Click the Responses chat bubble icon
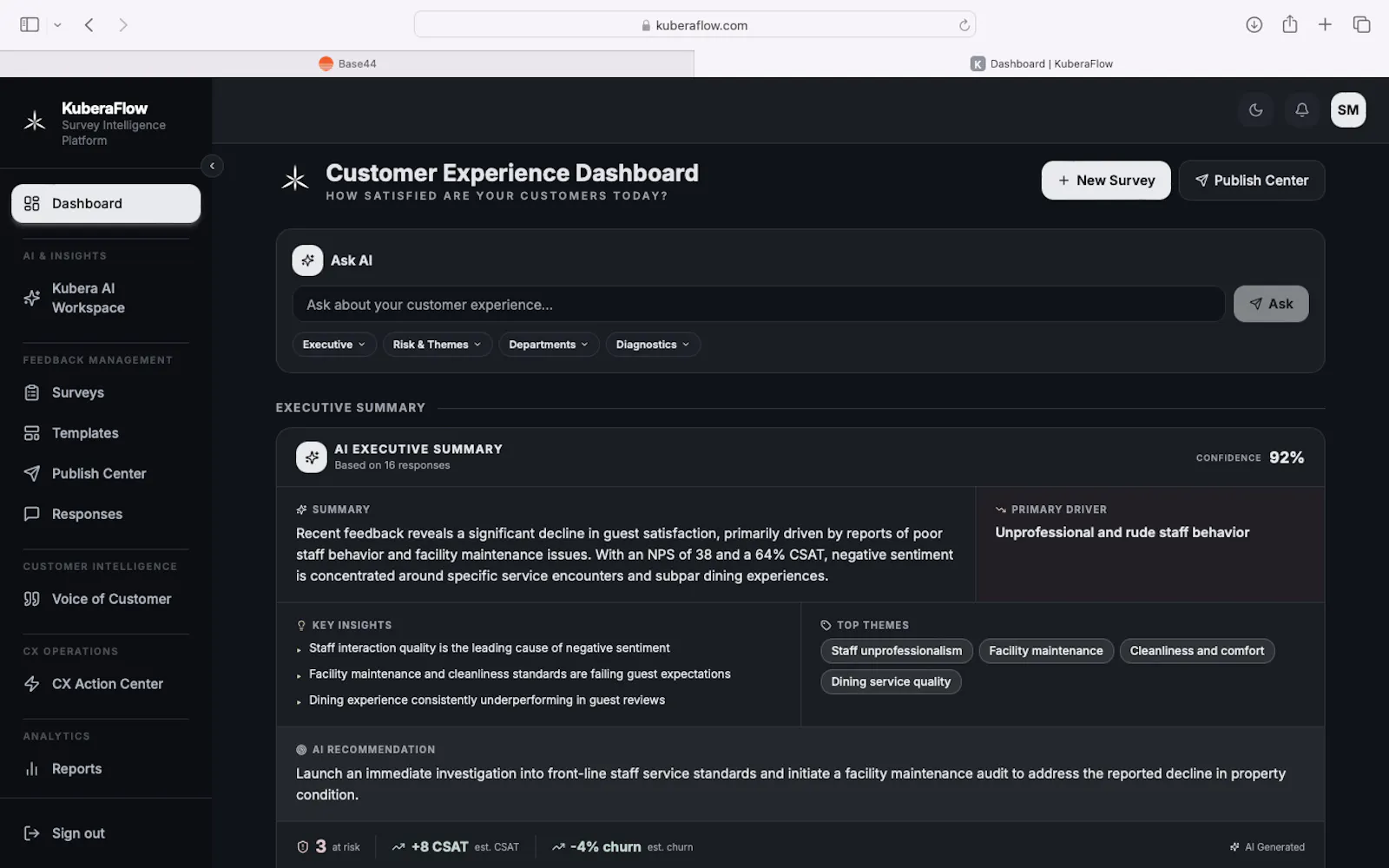Image resolution: width=1389 pixels, height=868 pixels. (32, 514)
